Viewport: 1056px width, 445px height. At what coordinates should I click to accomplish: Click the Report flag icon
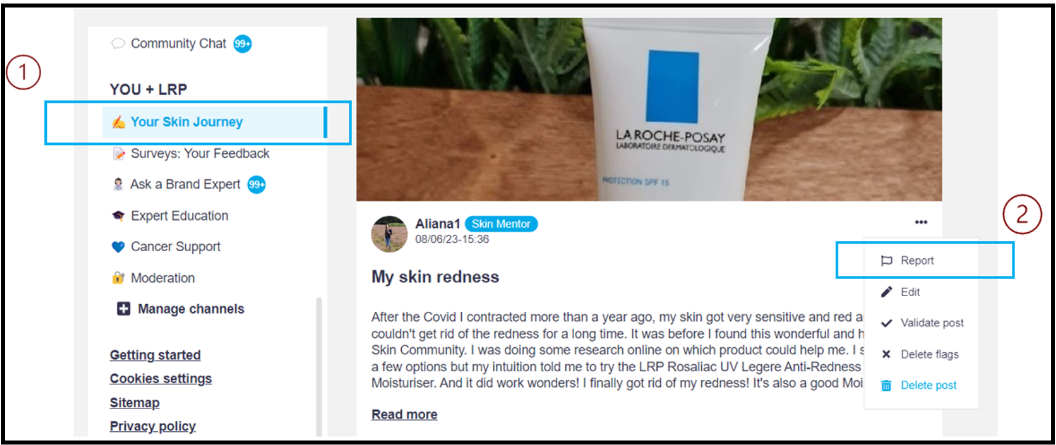tap(886, 261)
